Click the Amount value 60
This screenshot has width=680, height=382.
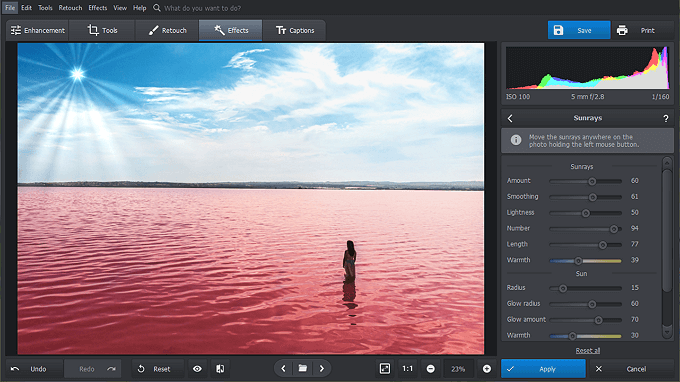point(634,181)
